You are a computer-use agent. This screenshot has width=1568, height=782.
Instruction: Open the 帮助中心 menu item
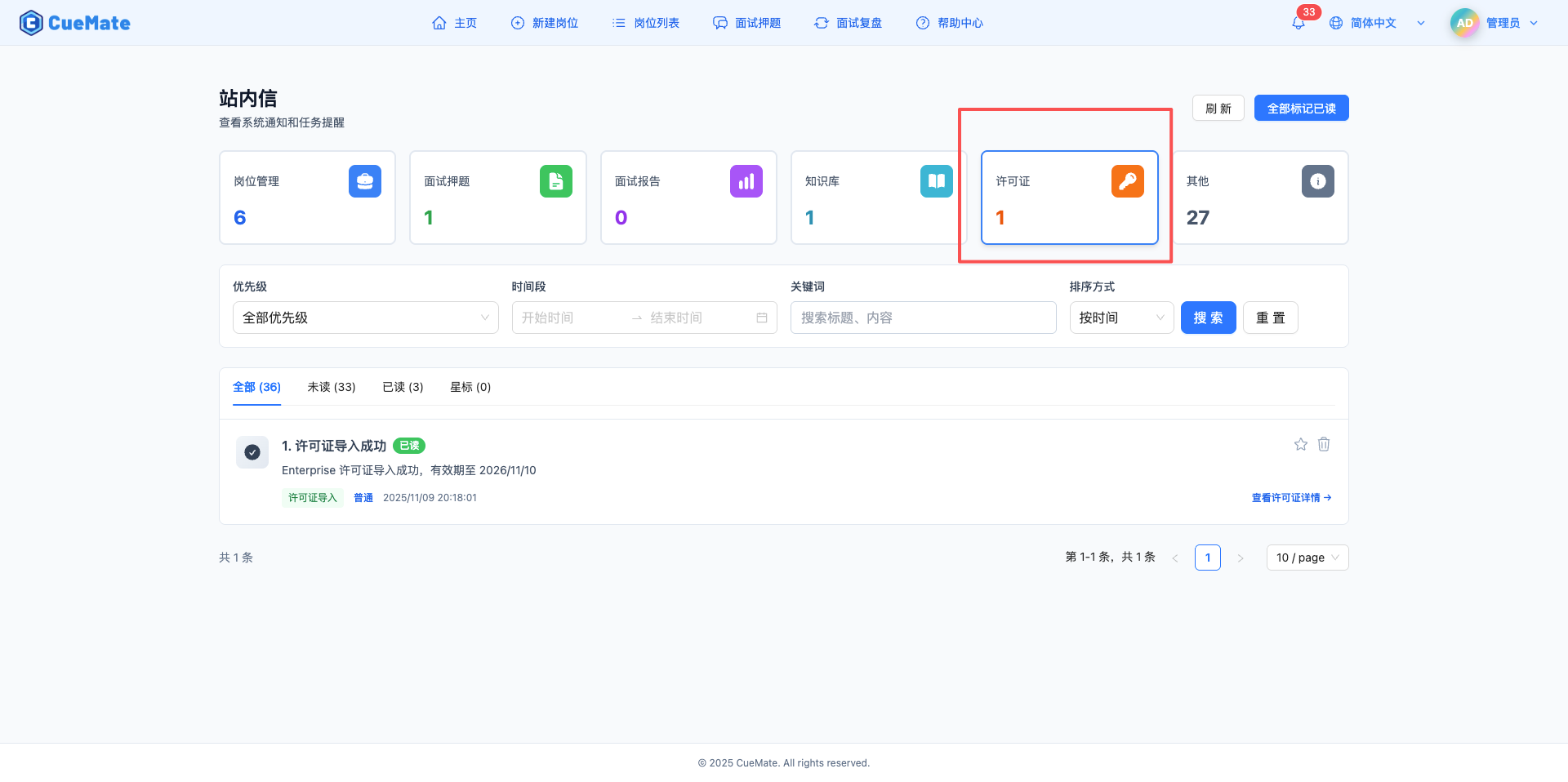point(950,22)
